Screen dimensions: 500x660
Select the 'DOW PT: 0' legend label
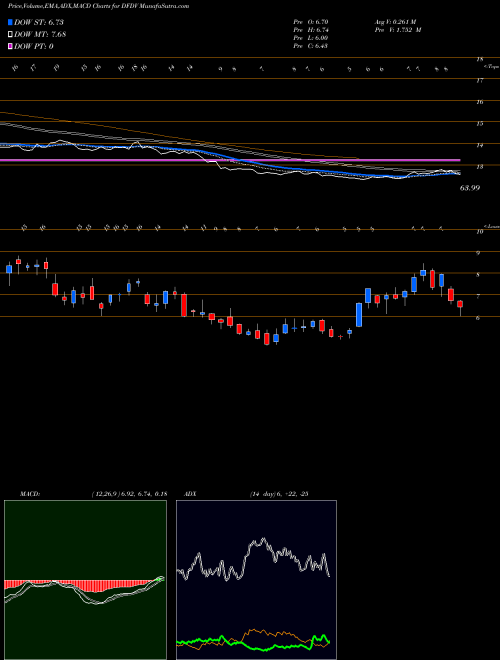pyautogui.click(x=33, y=46)
